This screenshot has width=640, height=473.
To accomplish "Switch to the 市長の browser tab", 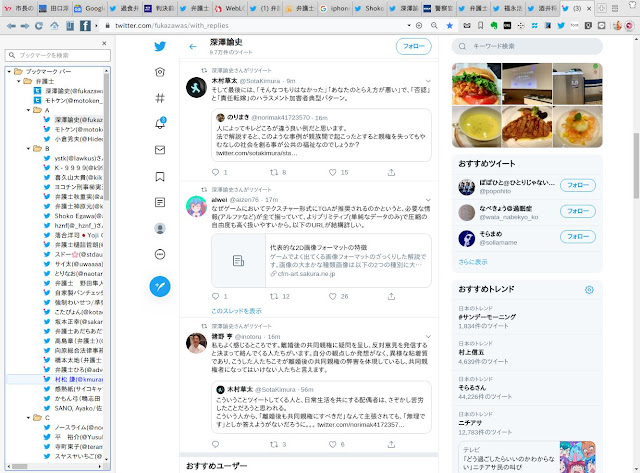I will pos(19,8).
